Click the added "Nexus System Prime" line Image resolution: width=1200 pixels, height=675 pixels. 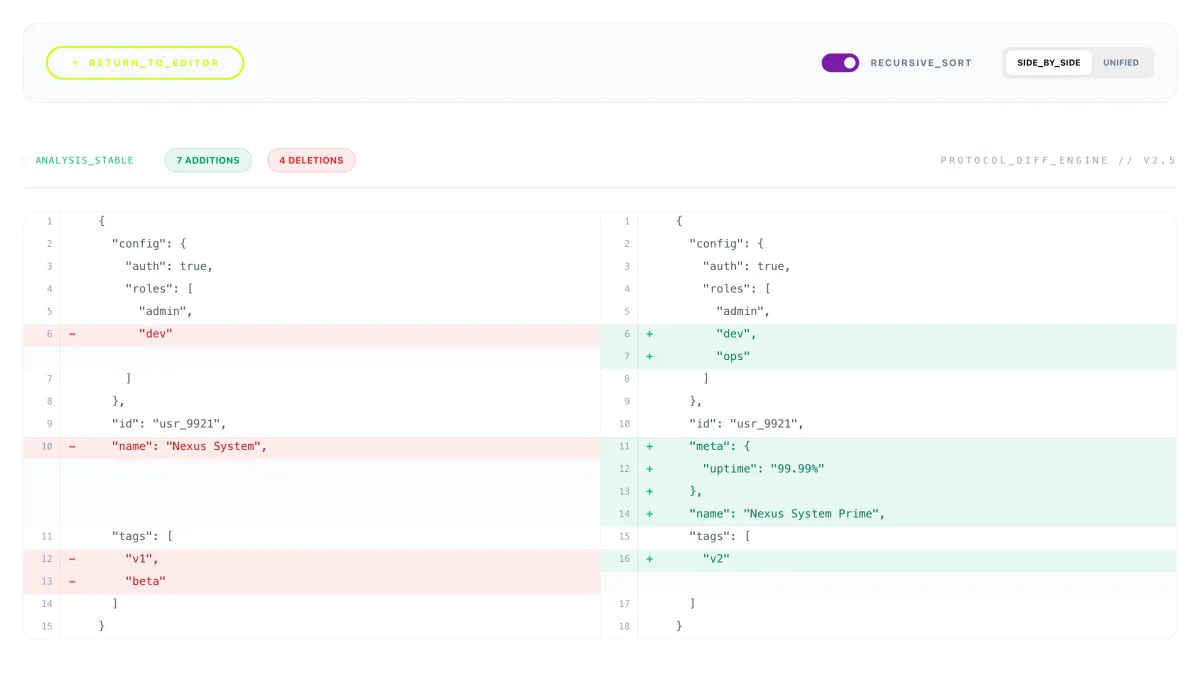coord(889,514)
